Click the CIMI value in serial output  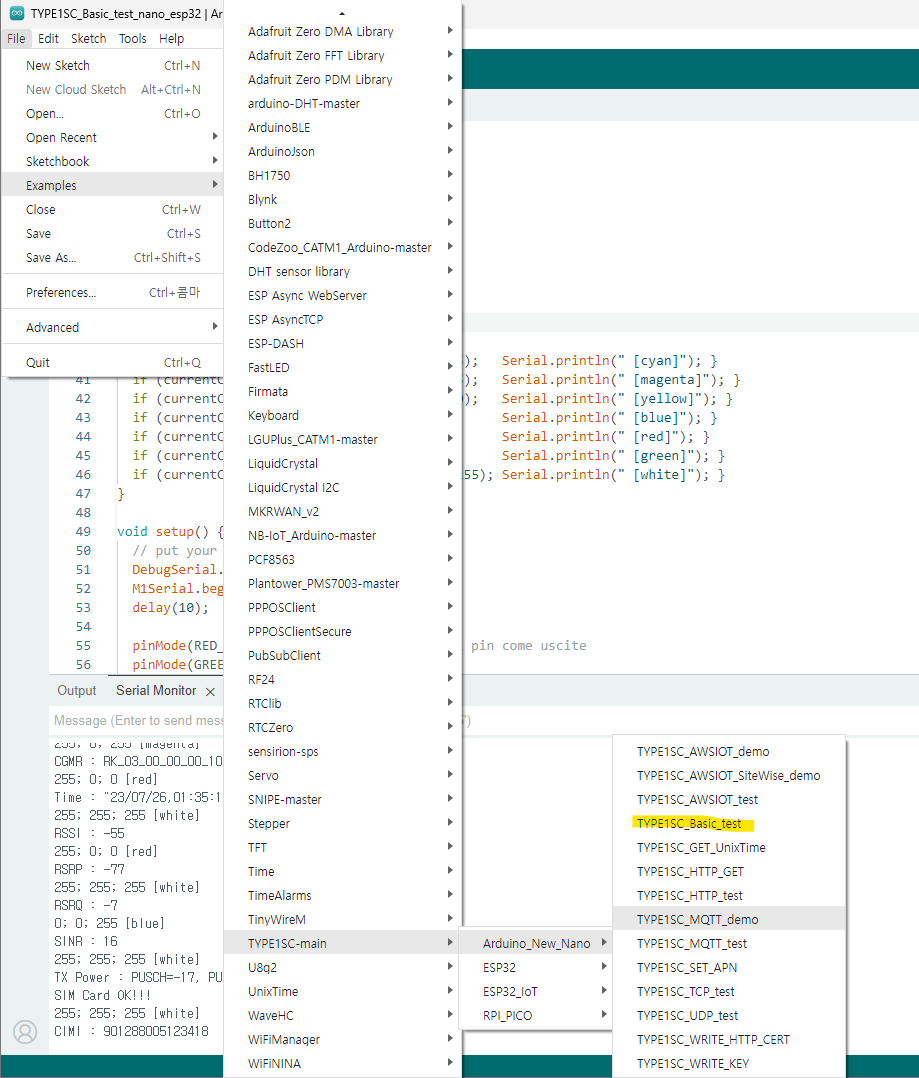coord(156,1031)
